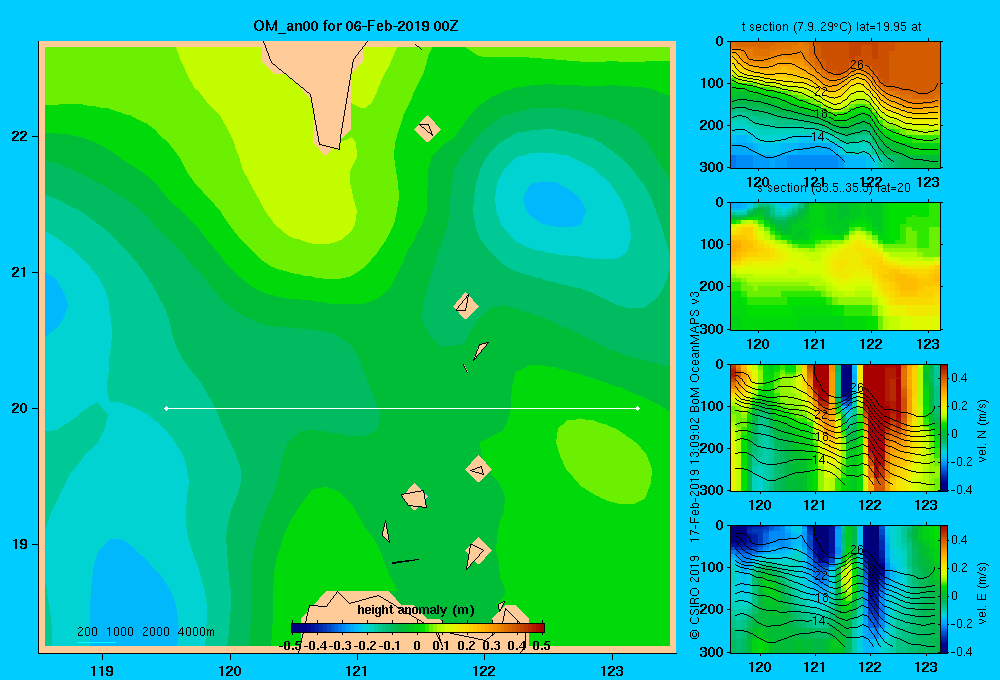Click the vel. N color scale bar

(x=945, y=427)
